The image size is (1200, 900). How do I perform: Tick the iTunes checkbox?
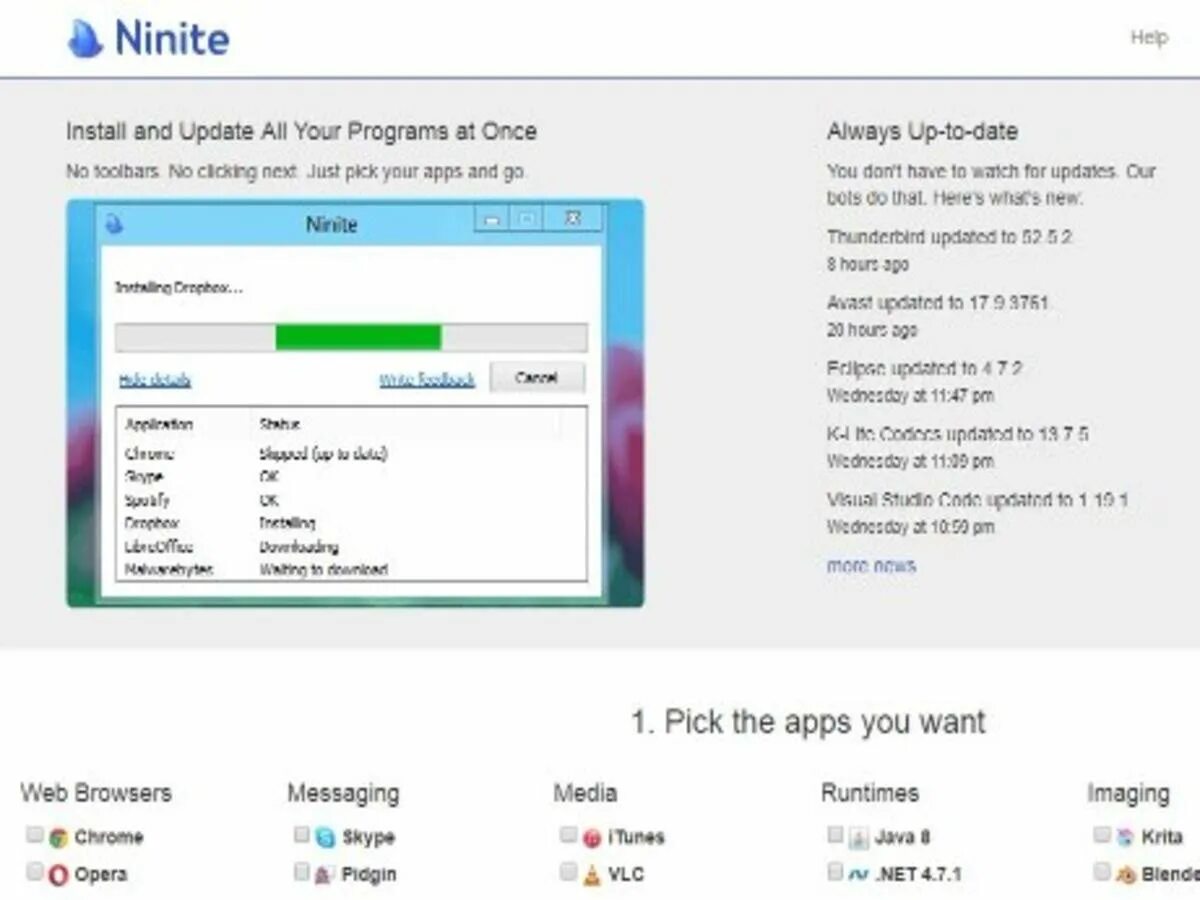tap(568, 835)
